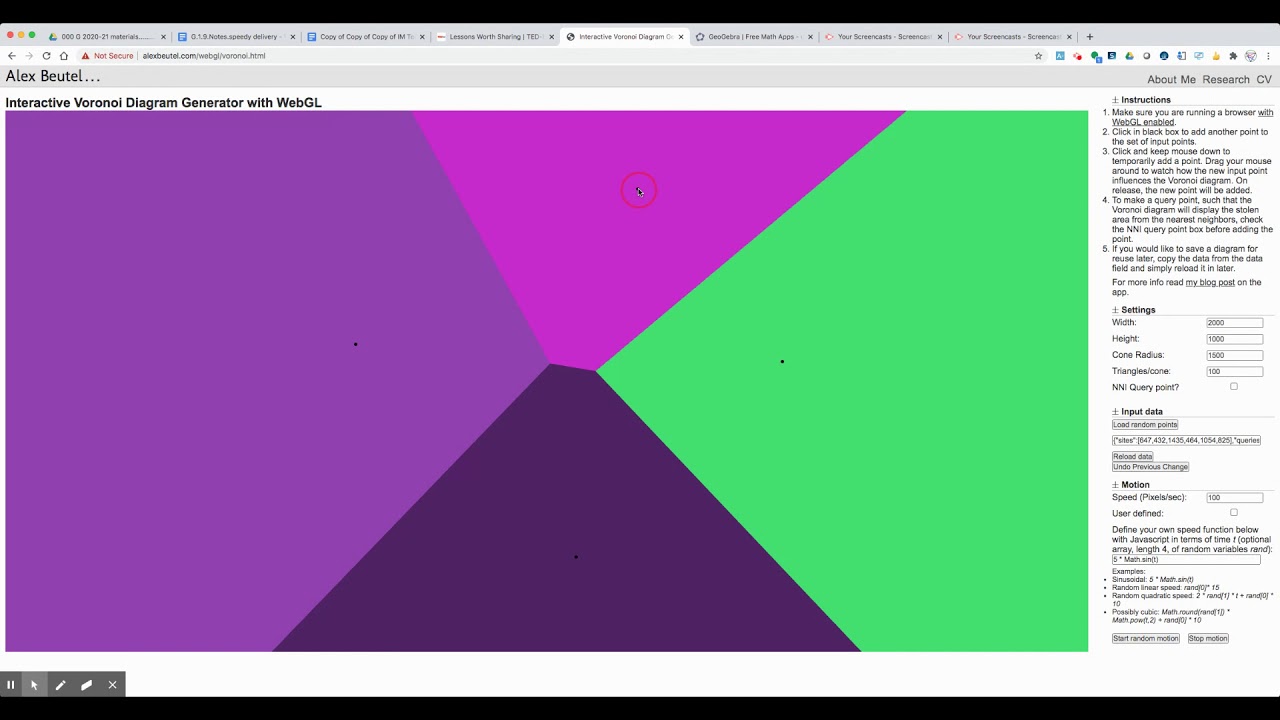
Task: Click the Stop motion button
Action: 1208,639
